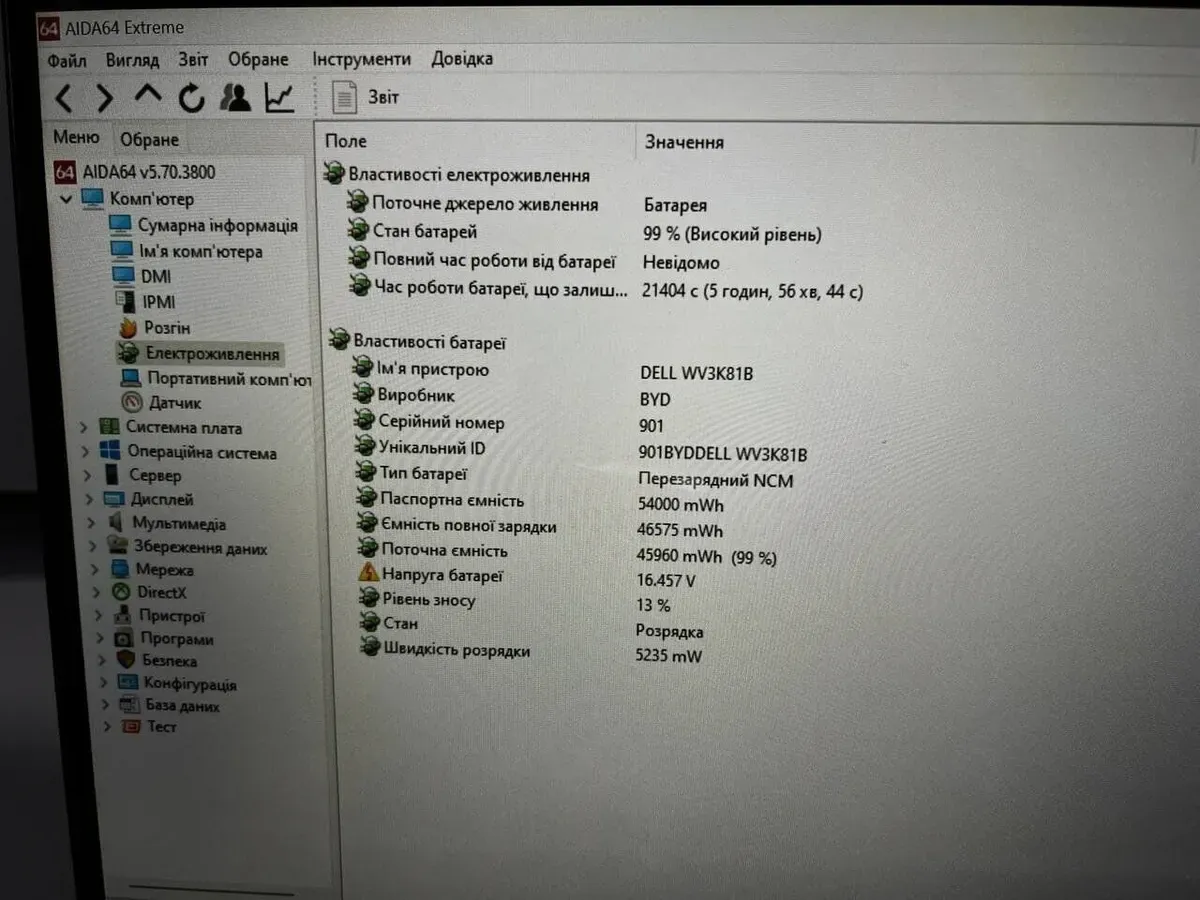The height and width of the screenshot is (900, 1200).
Task: Click the Back navigation arrow in toolbar
Action: click(x=63, y=98)
